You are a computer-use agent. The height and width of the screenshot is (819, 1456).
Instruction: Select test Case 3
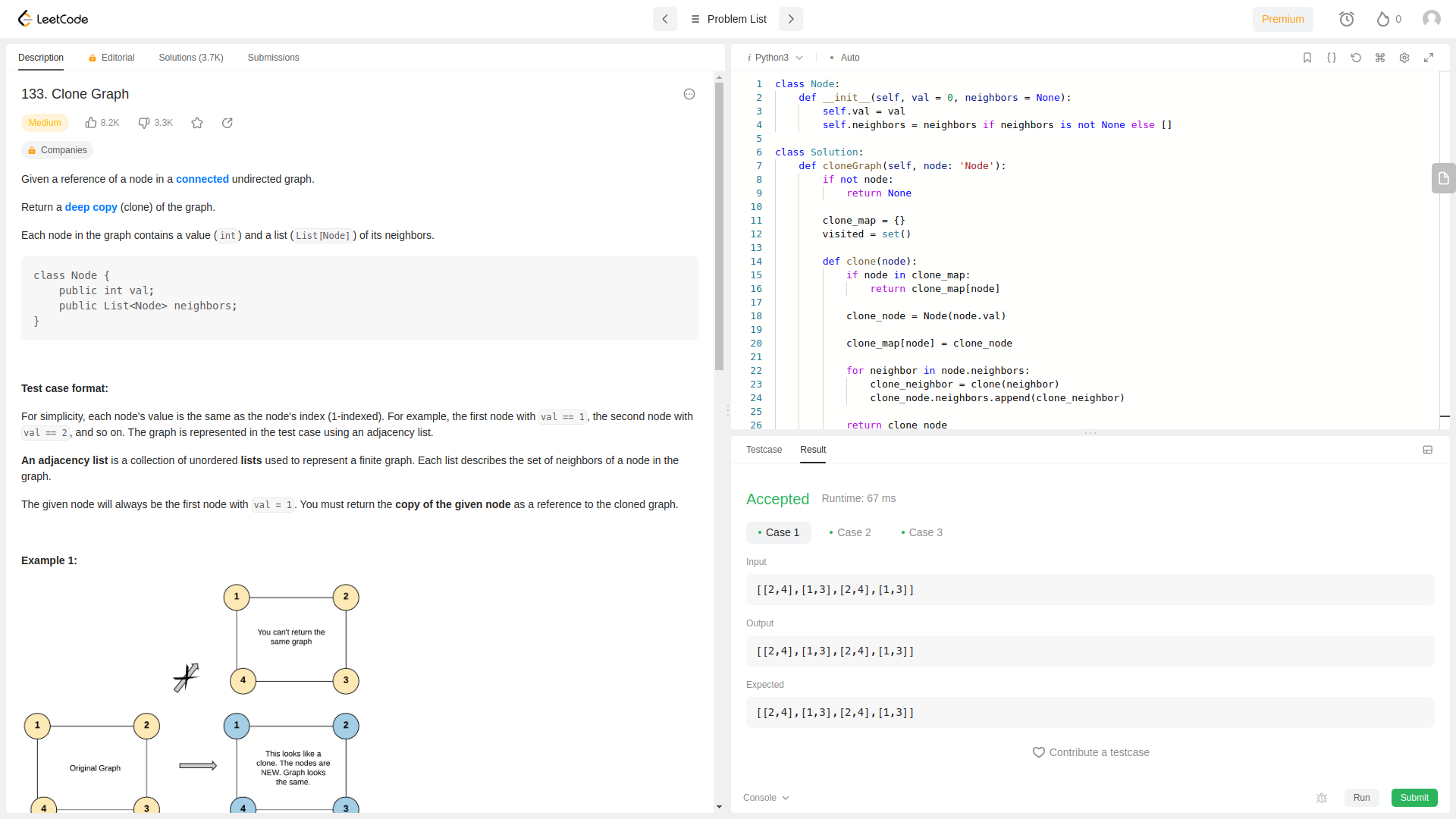coord(921,532)
